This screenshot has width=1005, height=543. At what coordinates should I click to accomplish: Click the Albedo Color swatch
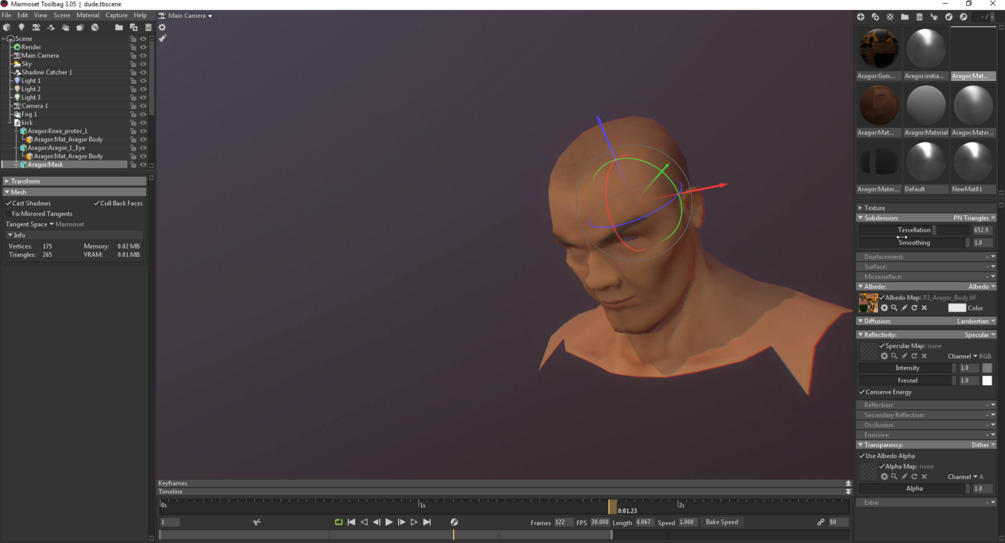[x=957, y=308]
